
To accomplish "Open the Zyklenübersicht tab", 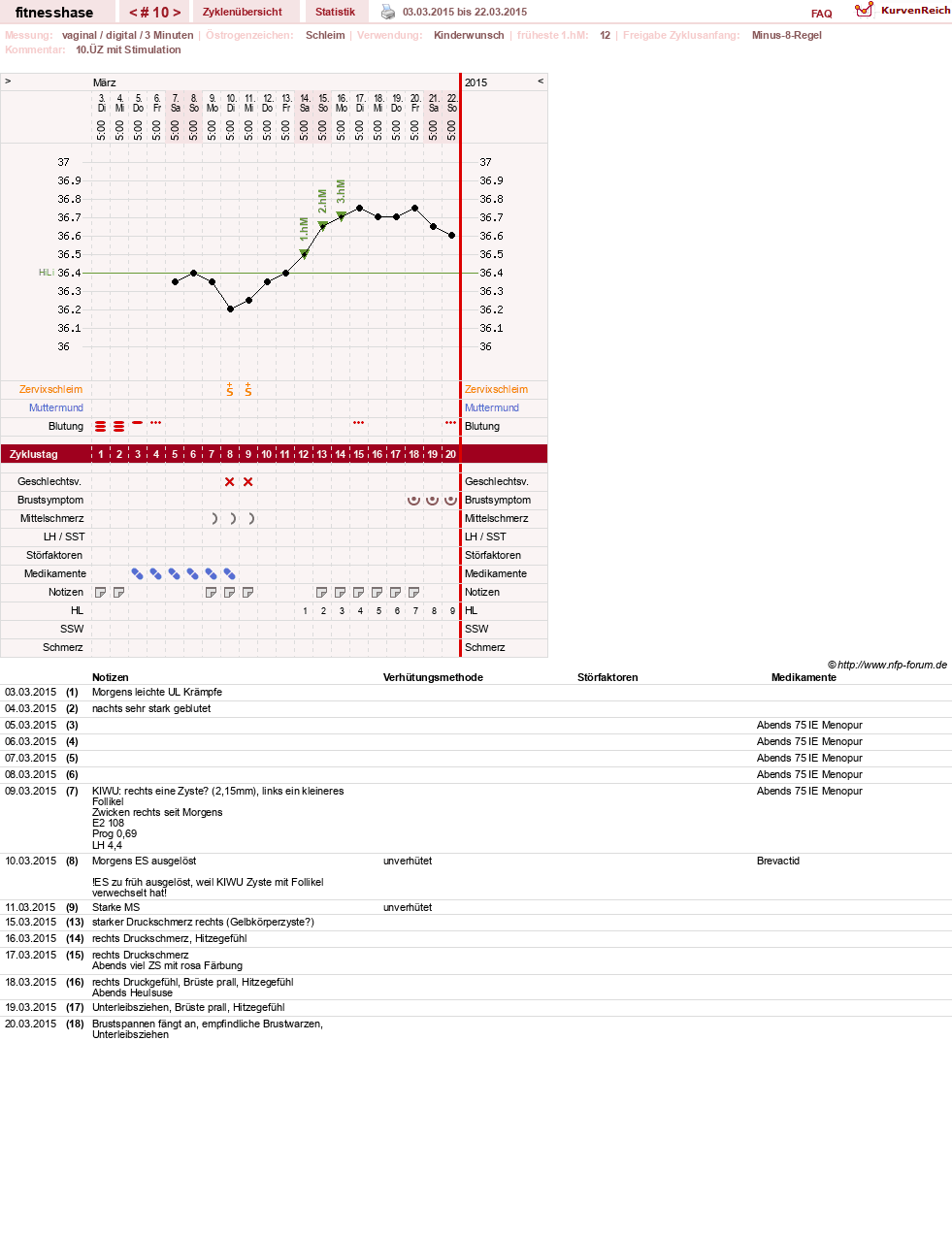I will point(243,12).
